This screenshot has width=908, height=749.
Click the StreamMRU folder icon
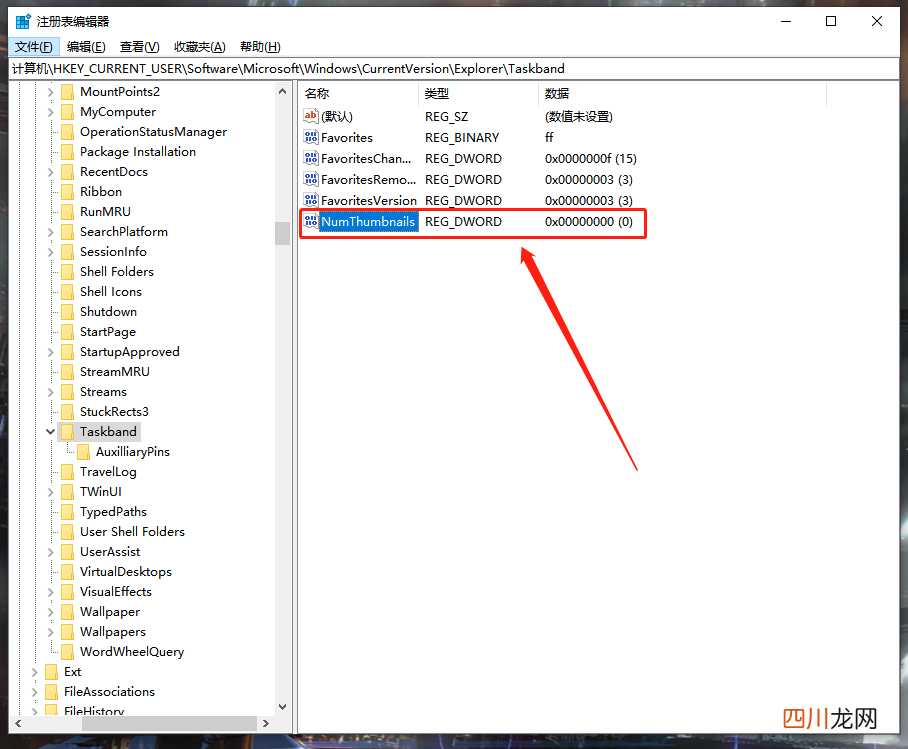pyautogui.click(x=68, y=372)
